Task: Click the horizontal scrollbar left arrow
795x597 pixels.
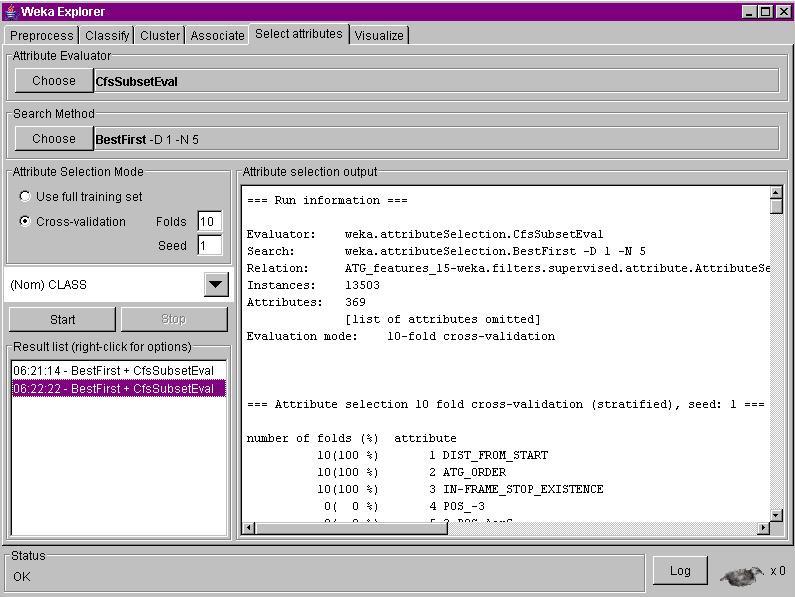Action: [x=248, y=528]
